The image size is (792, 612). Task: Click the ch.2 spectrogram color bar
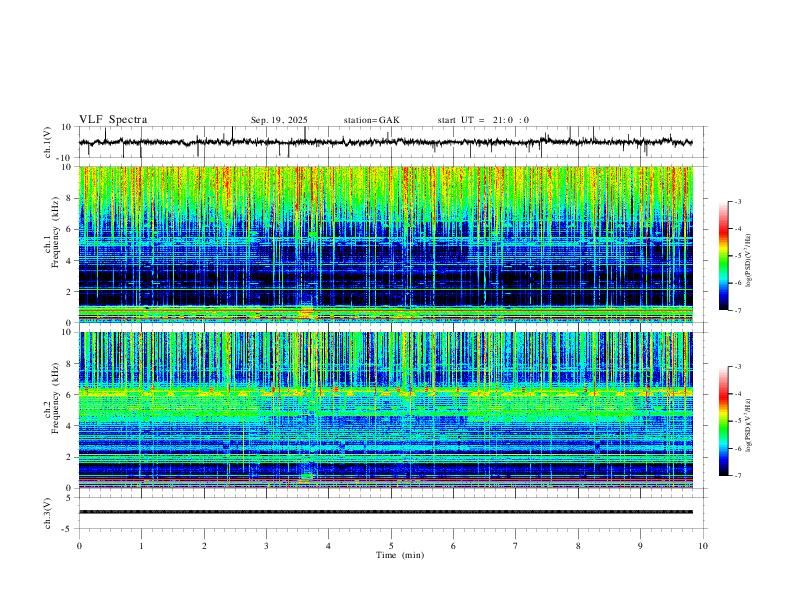pos(723,421)
